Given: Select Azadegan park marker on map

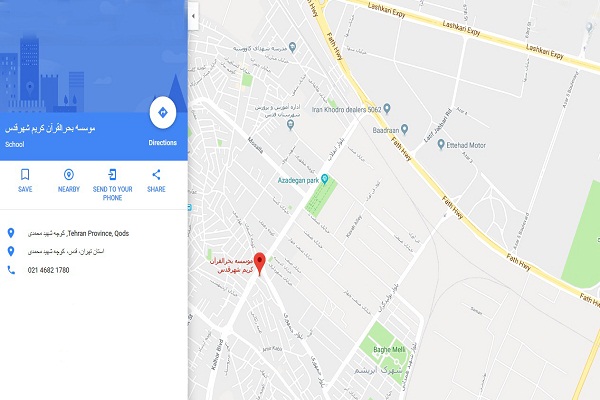Looking at the screenshot, I should pyautogui.click(x=325, y=179).
